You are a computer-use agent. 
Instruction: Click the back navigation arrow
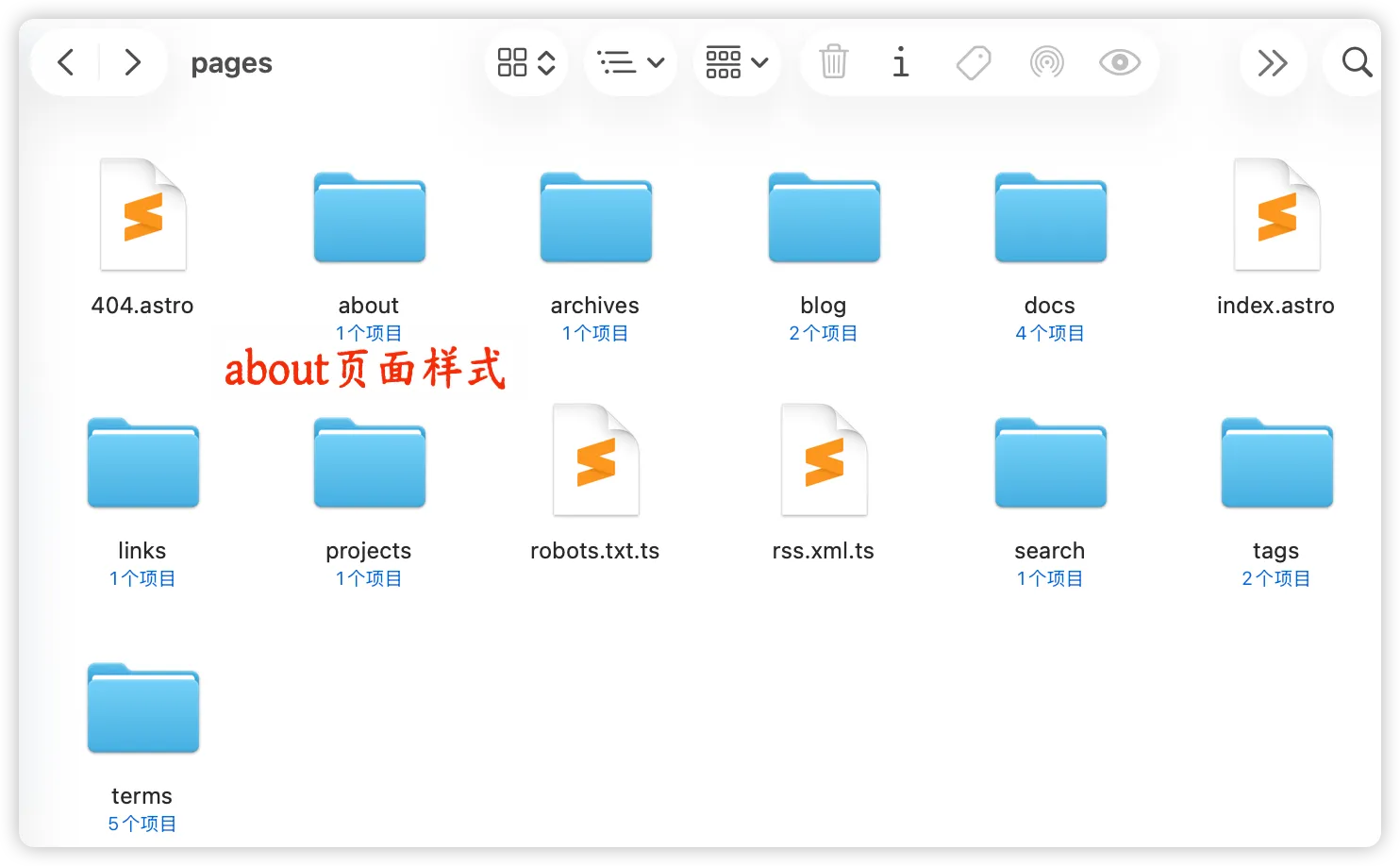[66, 63]
